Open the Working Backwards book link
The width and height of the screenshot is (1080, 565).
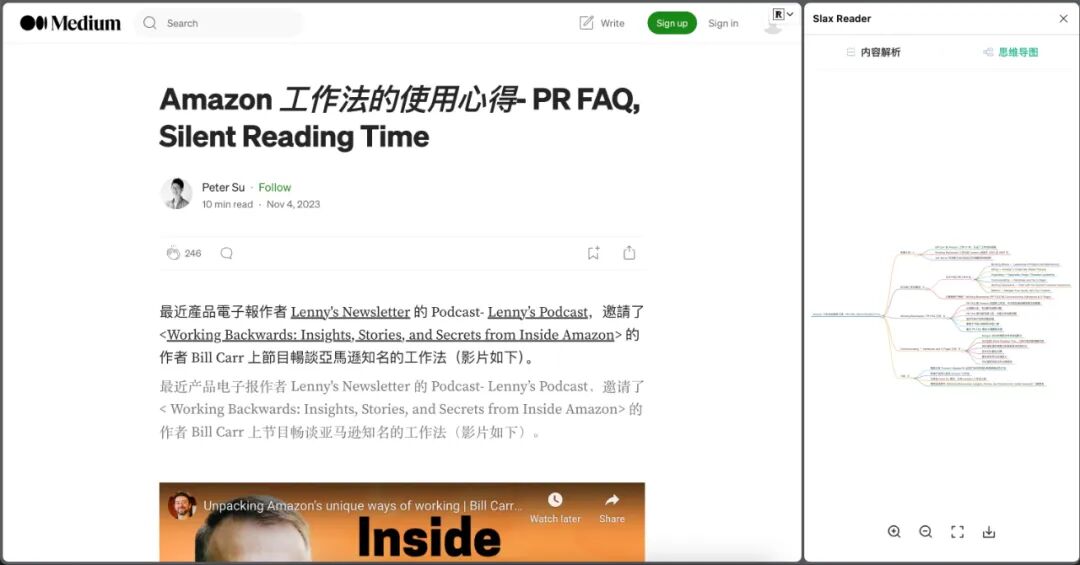pyautogui.click(x=391, y=334)
